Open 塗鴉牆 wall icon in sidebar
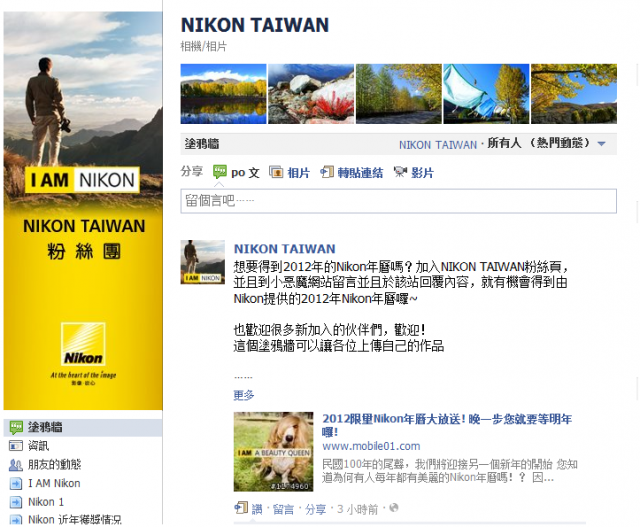 16,427
